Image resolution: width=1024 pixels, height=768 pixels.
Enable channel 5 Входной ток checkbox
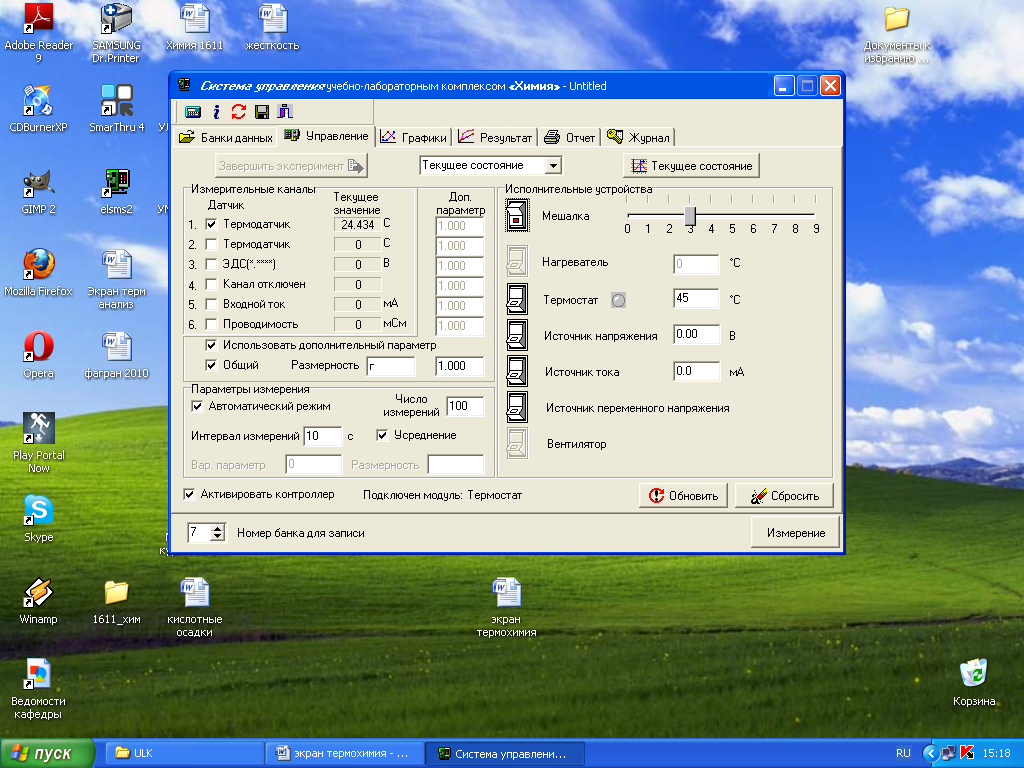click(x=211, y=304)
